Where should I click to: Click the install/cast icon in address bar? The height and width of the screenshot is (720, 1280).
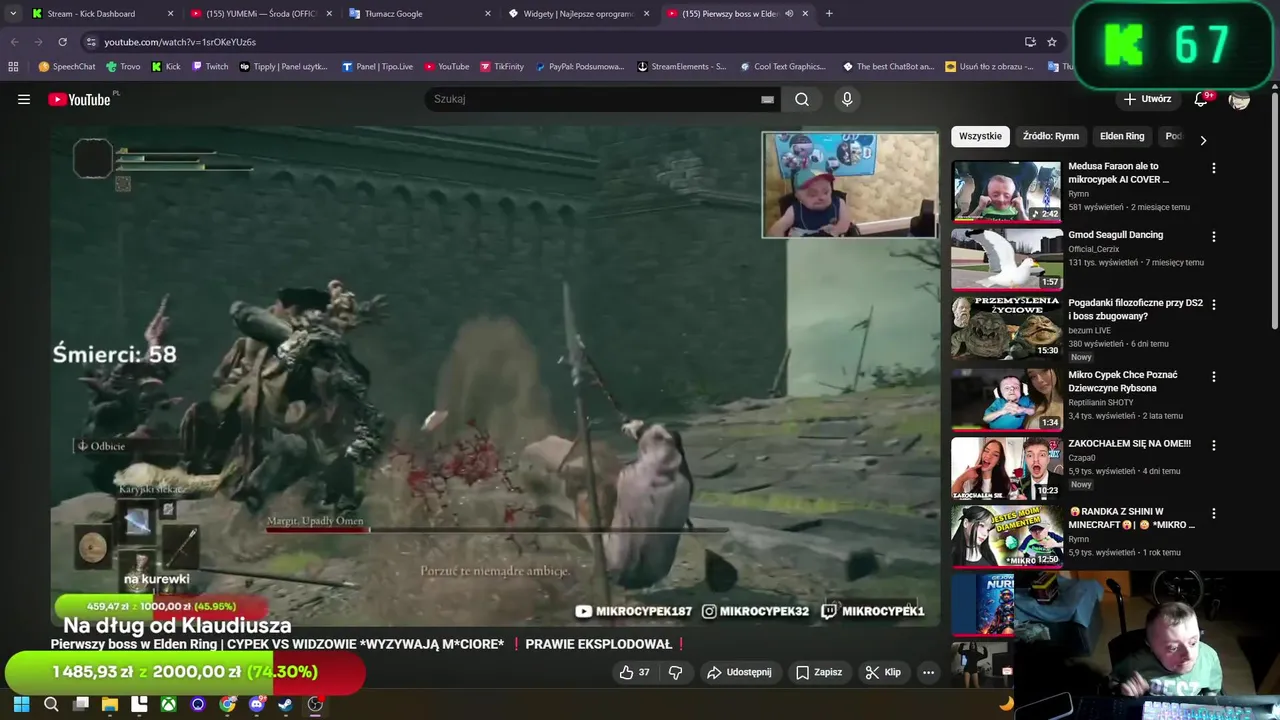click(1030, 42)
